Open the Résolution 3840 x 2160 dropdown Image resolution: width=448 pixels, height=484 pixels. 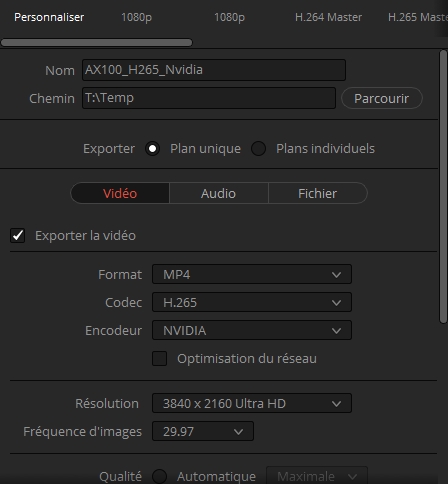tap(252, 403)
